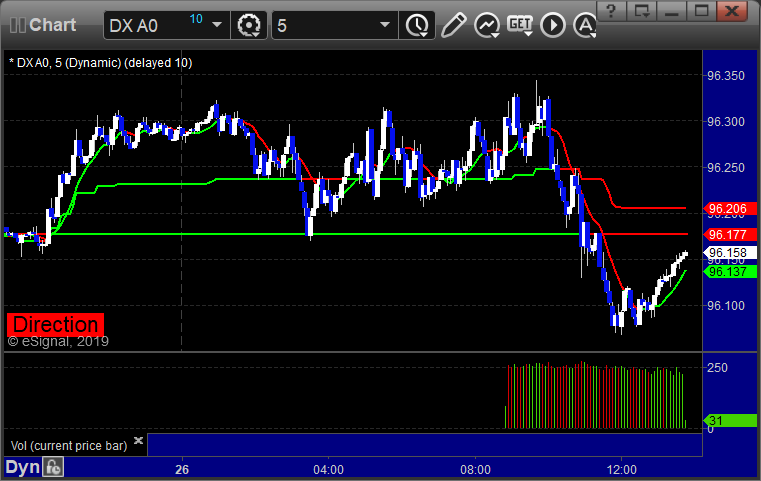Click the green 96.137 price marker

pos(730,272)
